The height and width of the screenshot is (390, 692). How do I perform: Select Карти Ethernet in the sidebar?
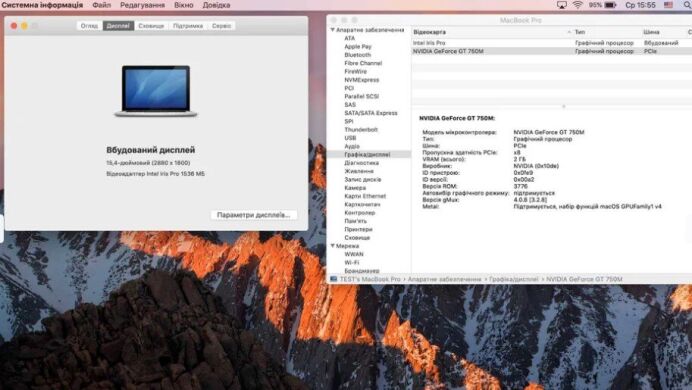[365, 196]
